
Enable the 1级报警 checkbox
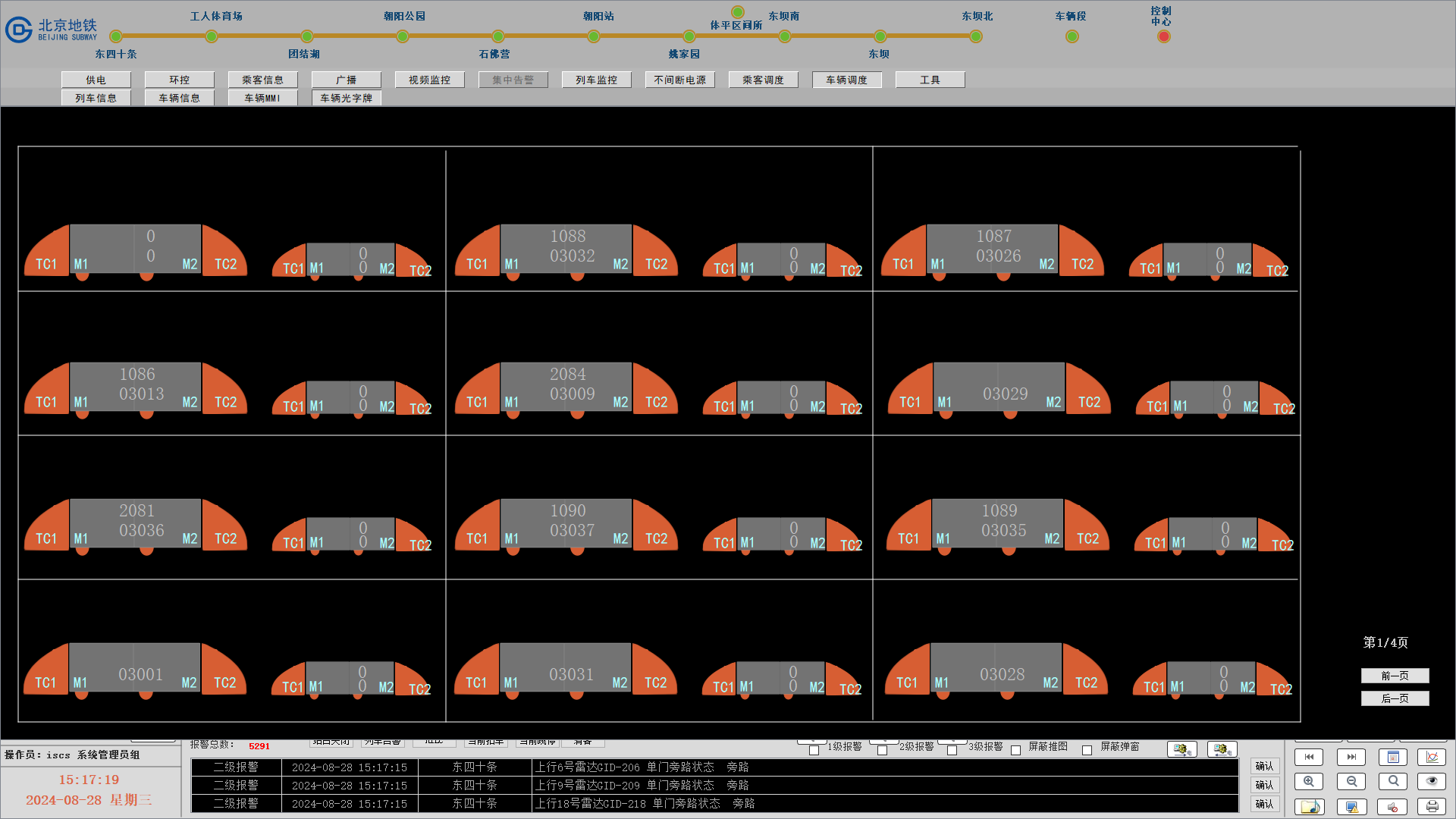(814, 750)
